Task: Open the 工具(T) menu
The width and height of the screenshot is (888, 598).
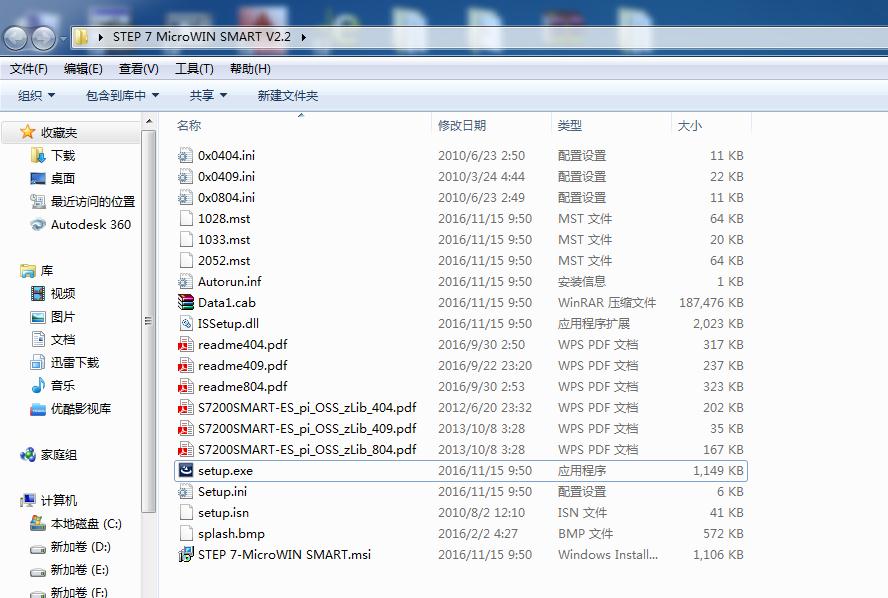Action: (194, 69)
